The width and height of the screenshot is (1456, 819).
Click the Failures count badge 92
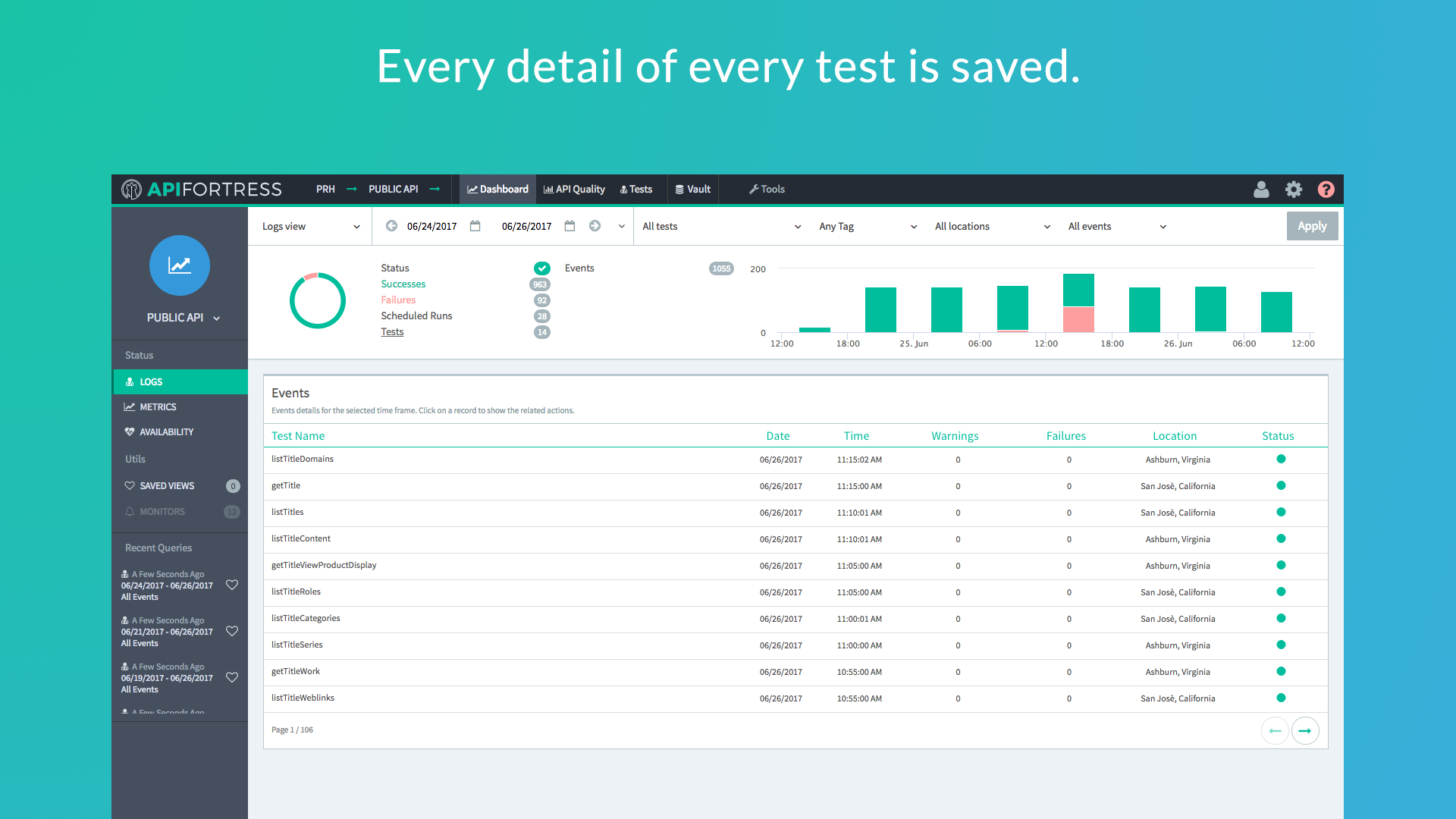click(542, 300)
